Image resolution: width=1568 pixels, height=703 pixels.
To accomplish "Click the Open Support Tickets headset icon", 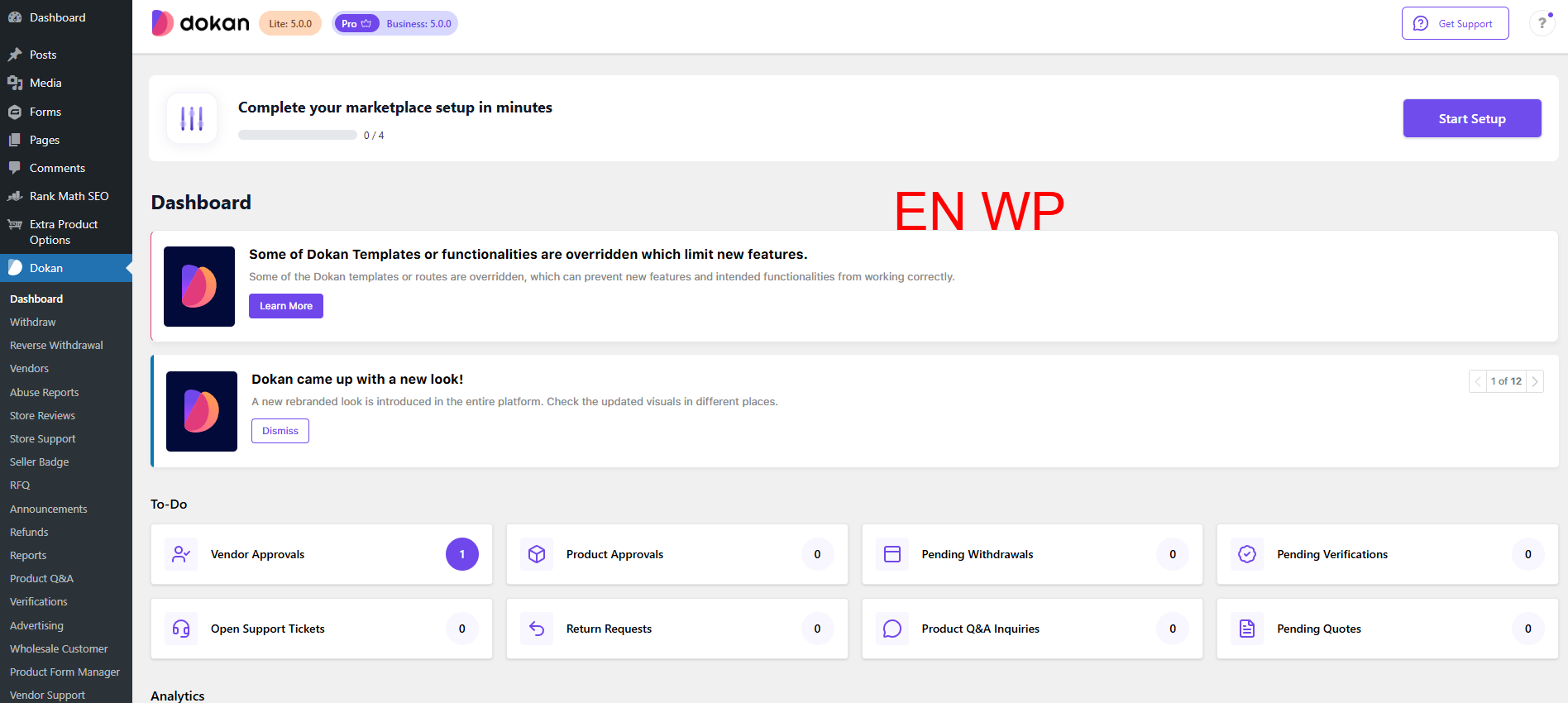I will tap(181, 629).
